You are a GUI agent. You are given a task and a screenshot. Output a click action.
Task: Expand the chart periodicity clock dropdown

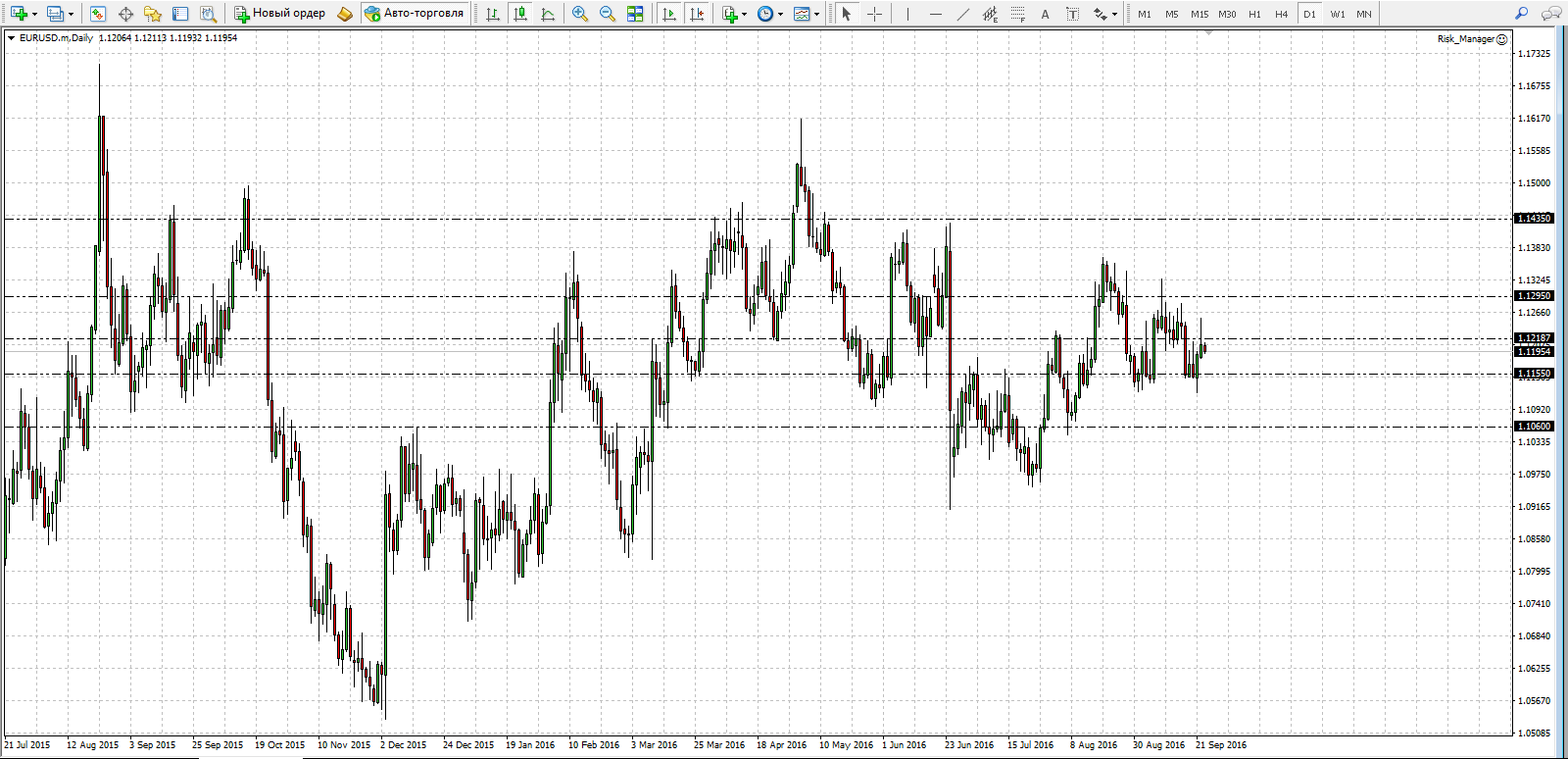(780, 14)
